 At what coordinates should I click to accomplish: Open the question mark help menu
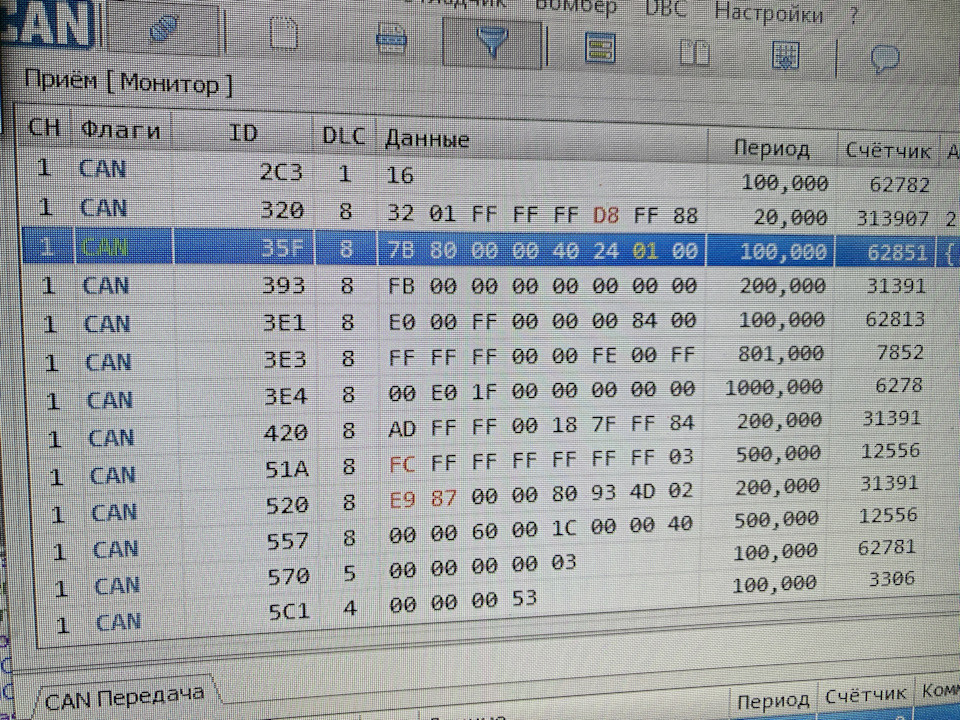(x=854, y=16)
